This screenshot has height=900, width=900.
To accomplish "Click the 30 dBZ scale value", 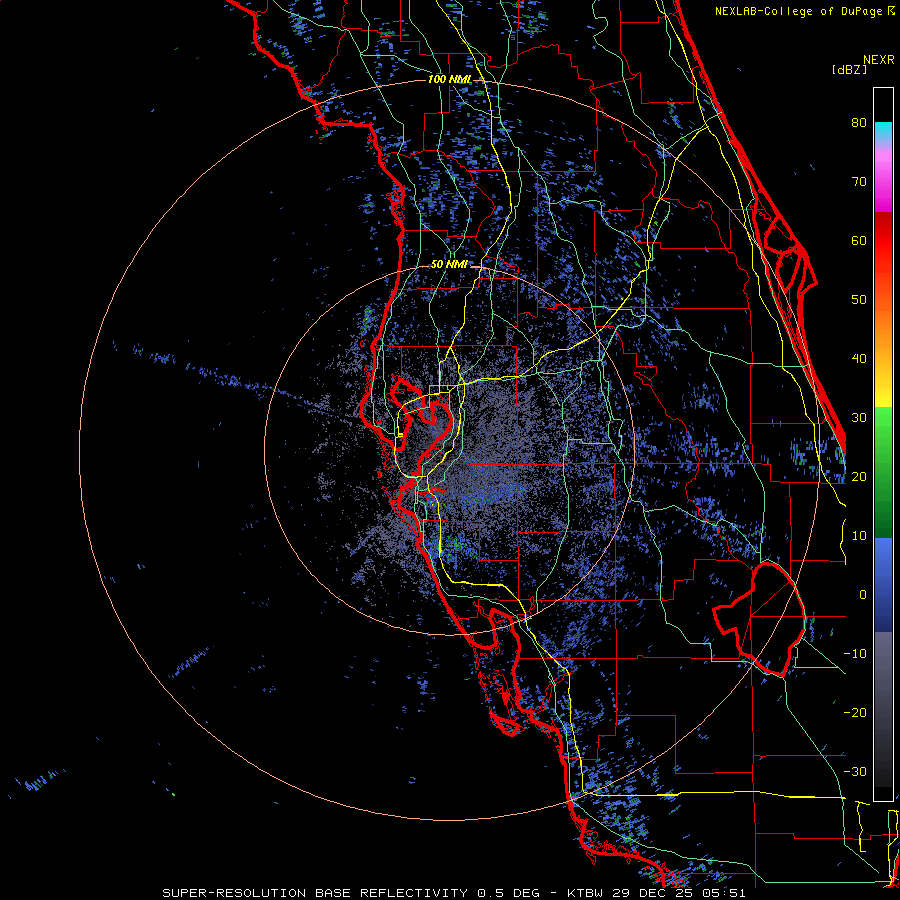I will pos(859,418).
